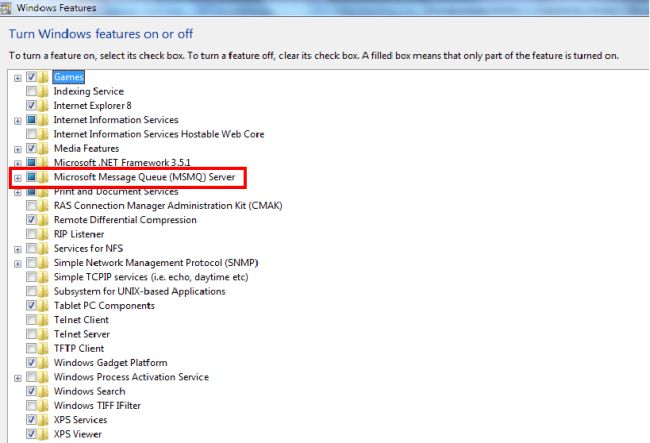The height and width of the screenshot is (443, 650).
Task: Expand the Microsoft .NET Framework 3.5.1 node
Action: pos(18,164)
